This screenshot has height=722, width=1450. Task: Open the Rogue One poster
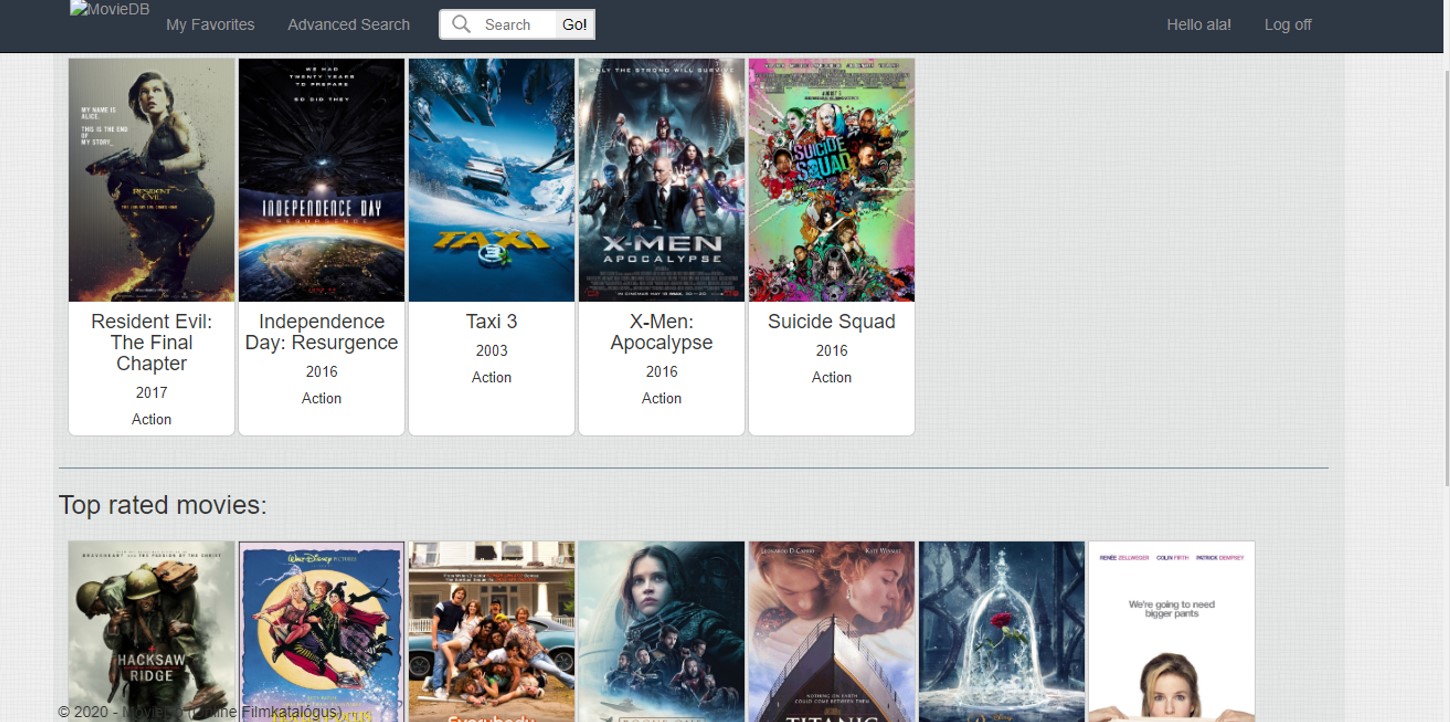coord(662,632)
